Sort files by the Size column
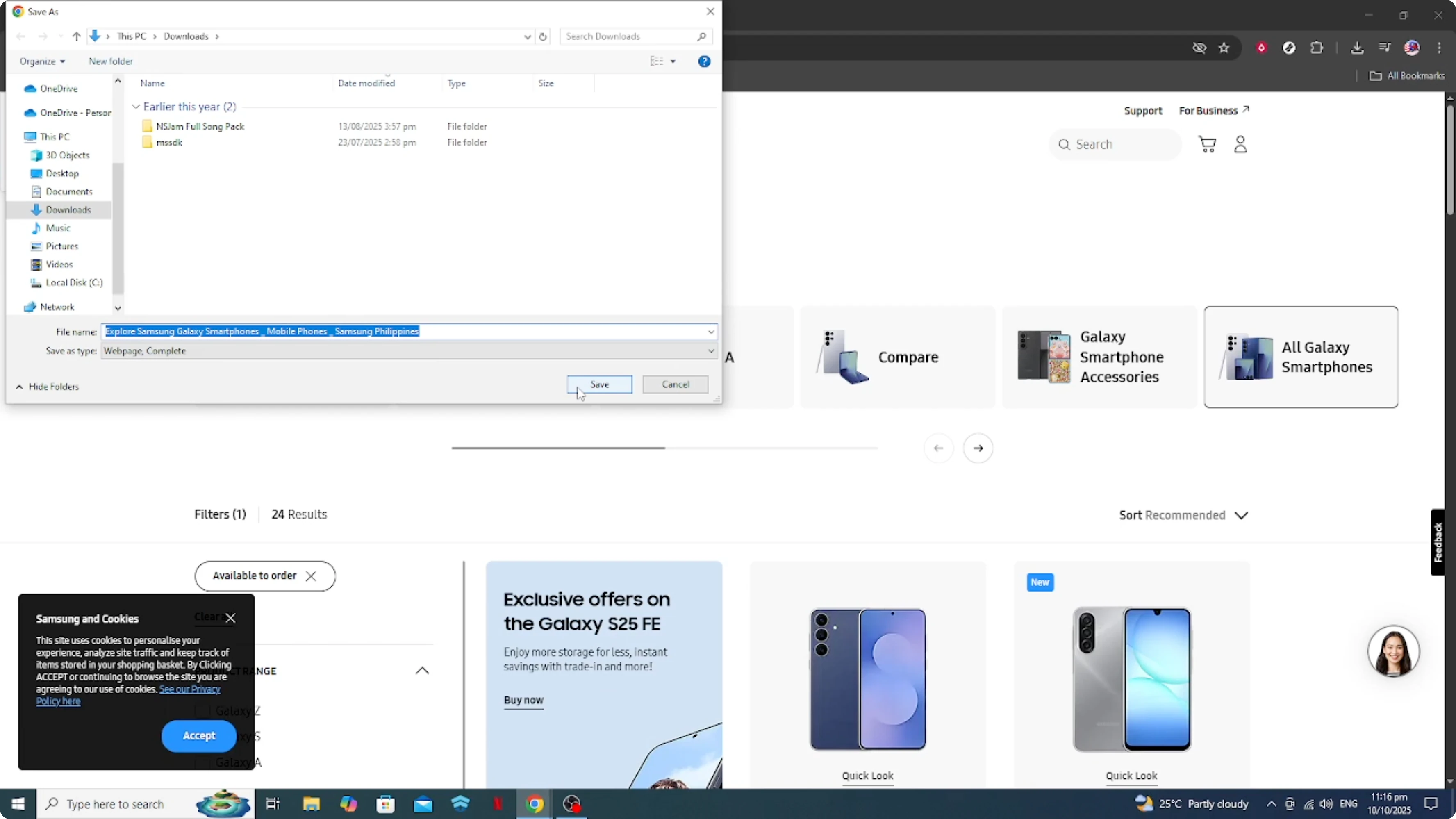Viewport: 1456px width, 819px height. [546, 83]
